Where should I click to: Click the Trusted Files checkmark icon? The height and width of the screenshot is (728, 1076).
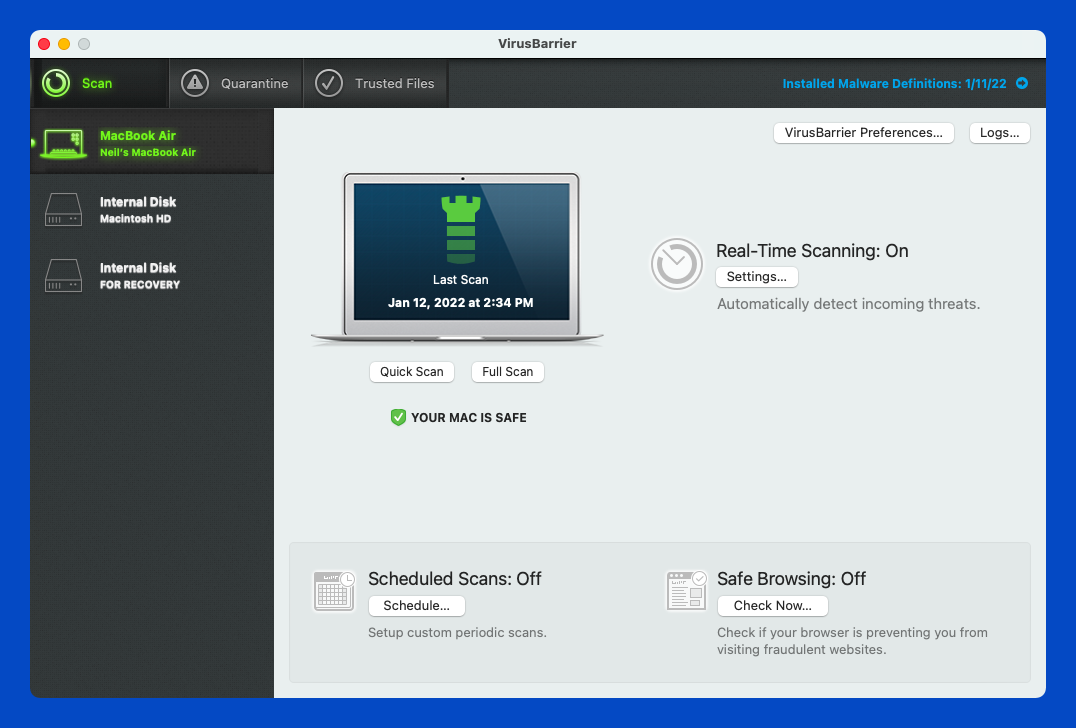tap(329, 83)
